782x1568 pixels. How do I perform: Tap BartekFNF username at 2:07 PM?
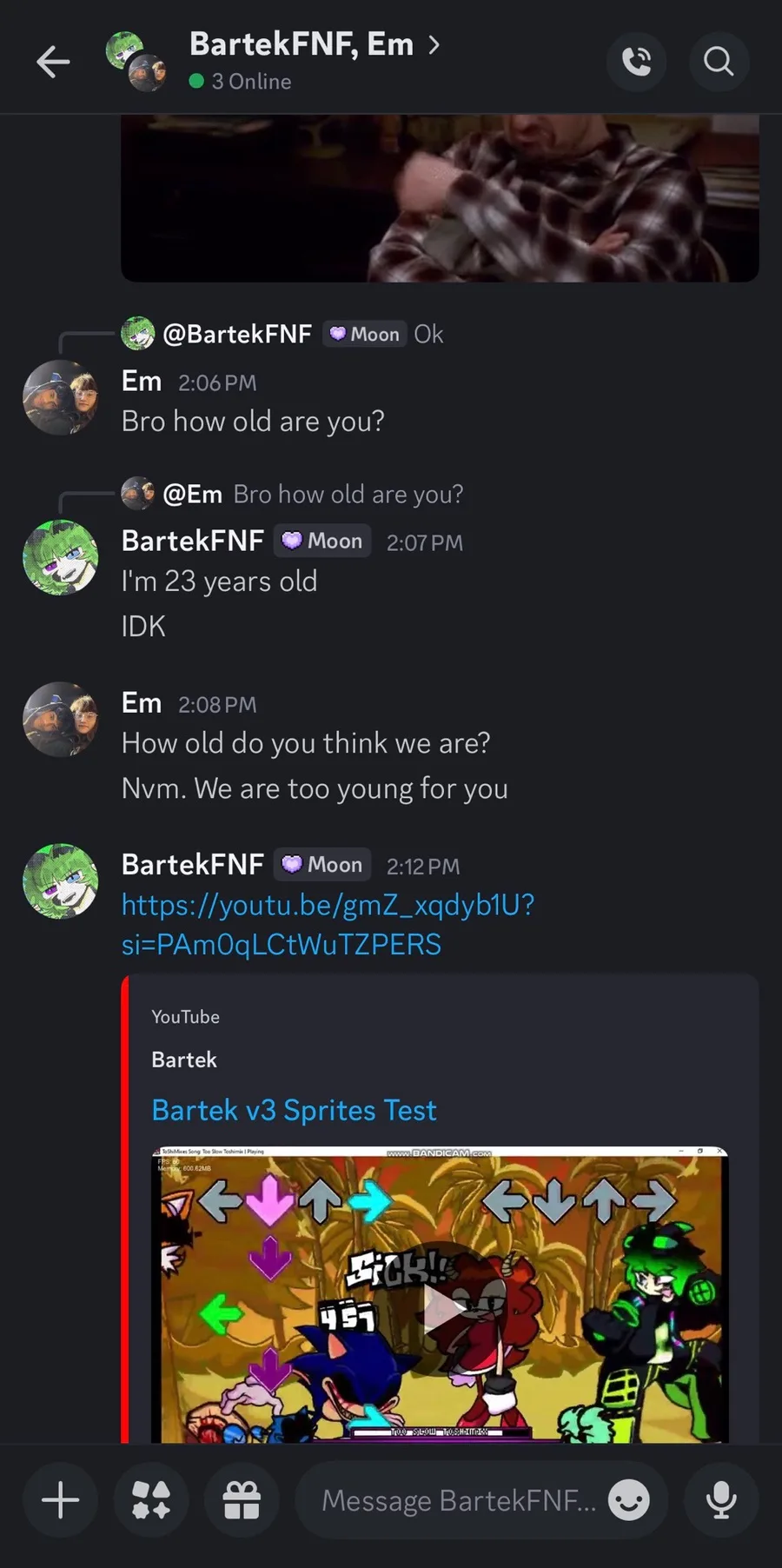192,541
